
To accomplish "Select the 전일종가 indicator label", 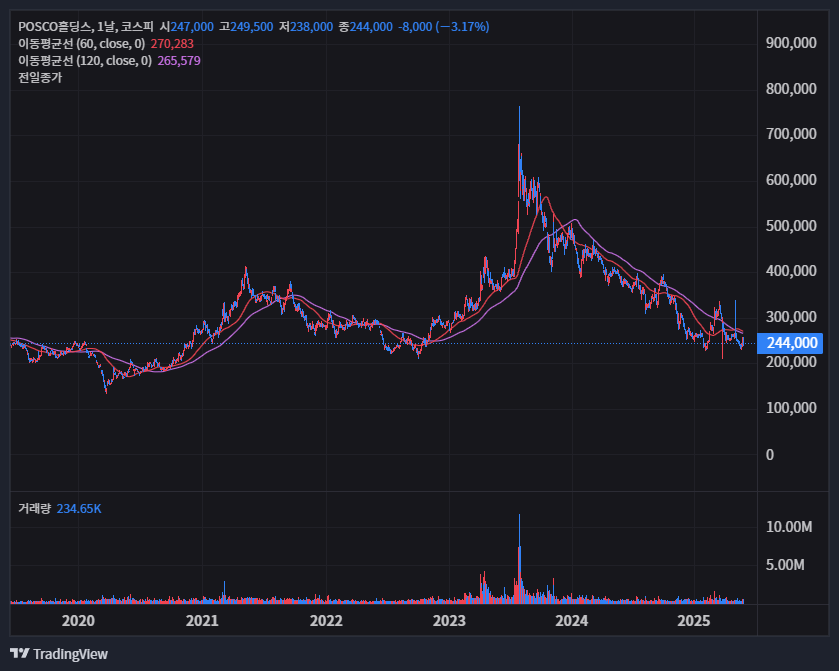I will pyautogui.click(x=40, y=78).
